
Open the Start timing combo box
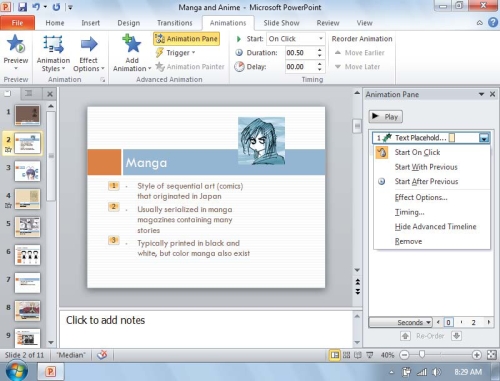pos(296,39)
